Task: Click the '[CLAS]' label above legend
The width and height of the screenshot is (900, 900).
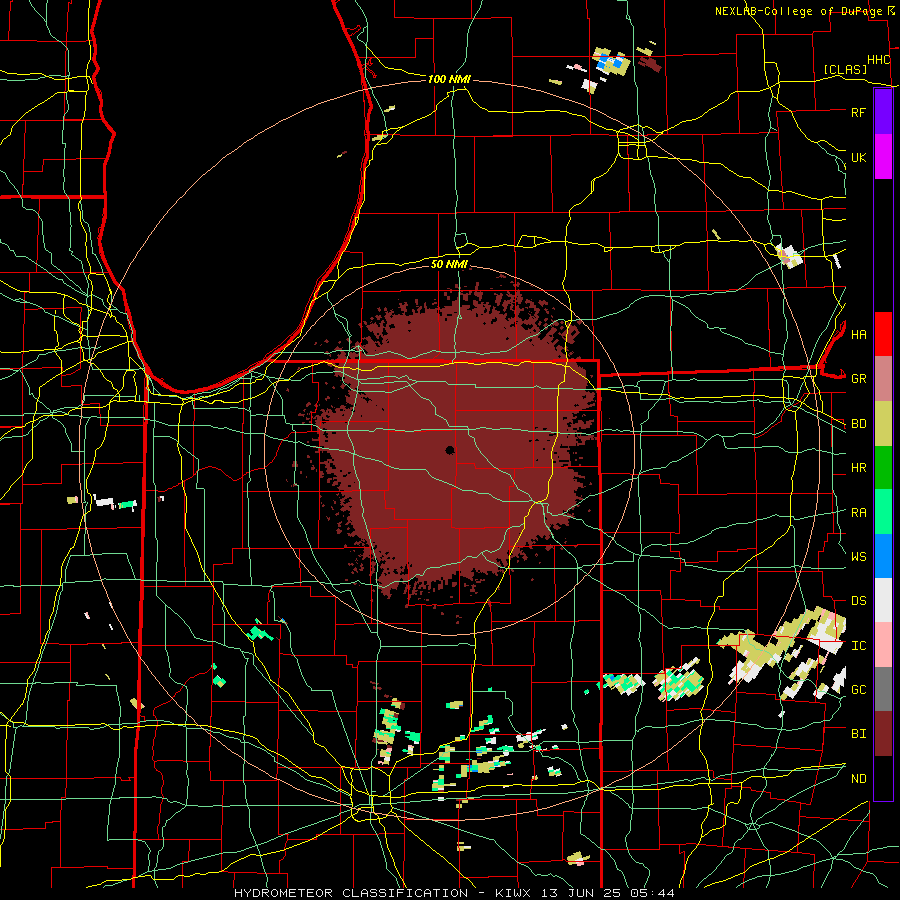Action: point(845,69)
